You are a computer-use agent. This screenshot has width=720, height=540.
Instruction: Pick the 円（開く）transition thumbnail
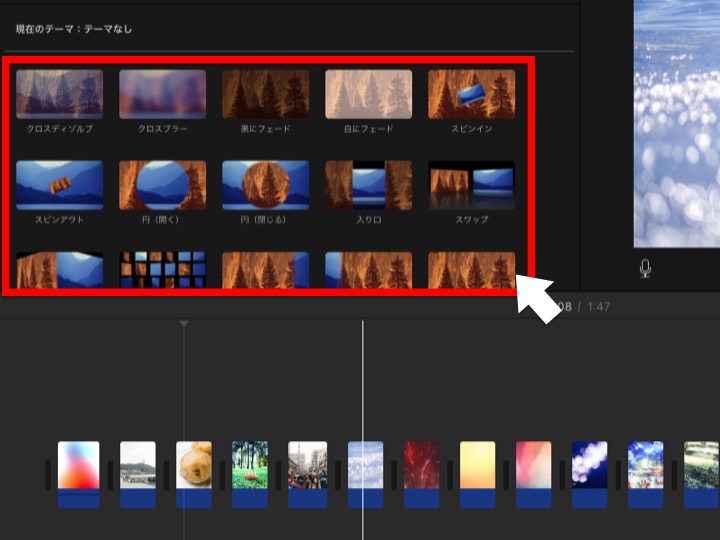[163, 185]
